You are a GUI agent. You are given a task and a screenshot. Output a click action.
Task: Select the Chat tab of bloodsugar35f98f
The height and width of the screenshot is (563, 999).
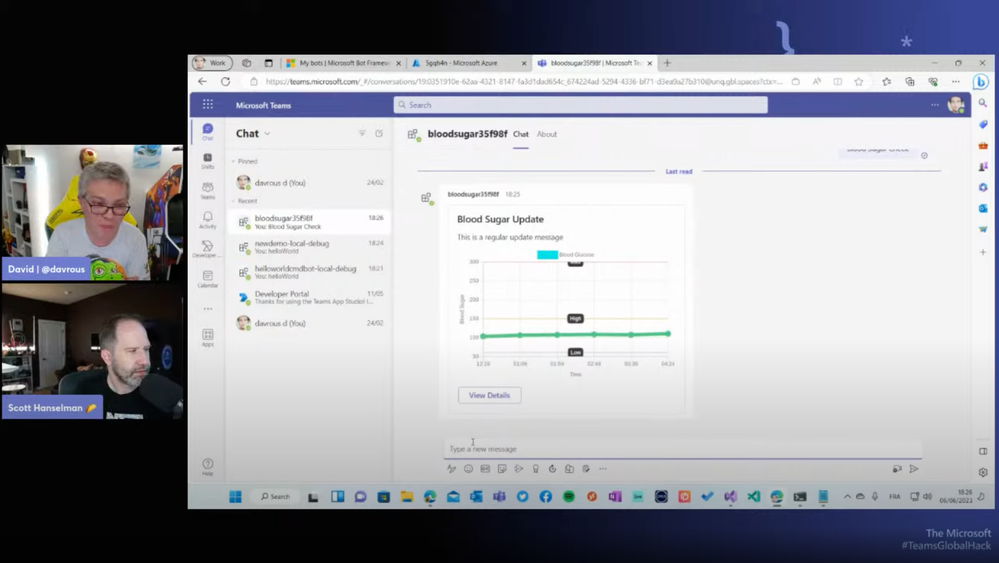521,134
